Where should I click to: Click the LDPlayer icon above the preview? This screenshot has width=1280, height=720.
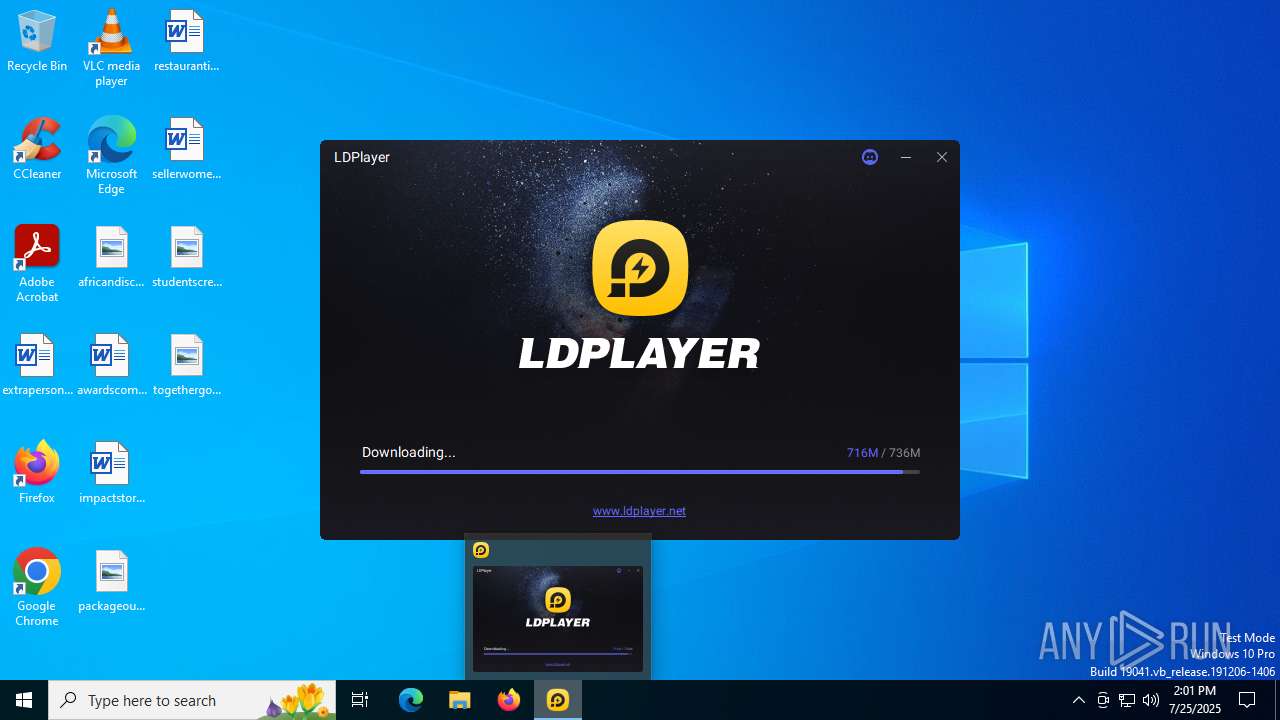click(481, 550)
